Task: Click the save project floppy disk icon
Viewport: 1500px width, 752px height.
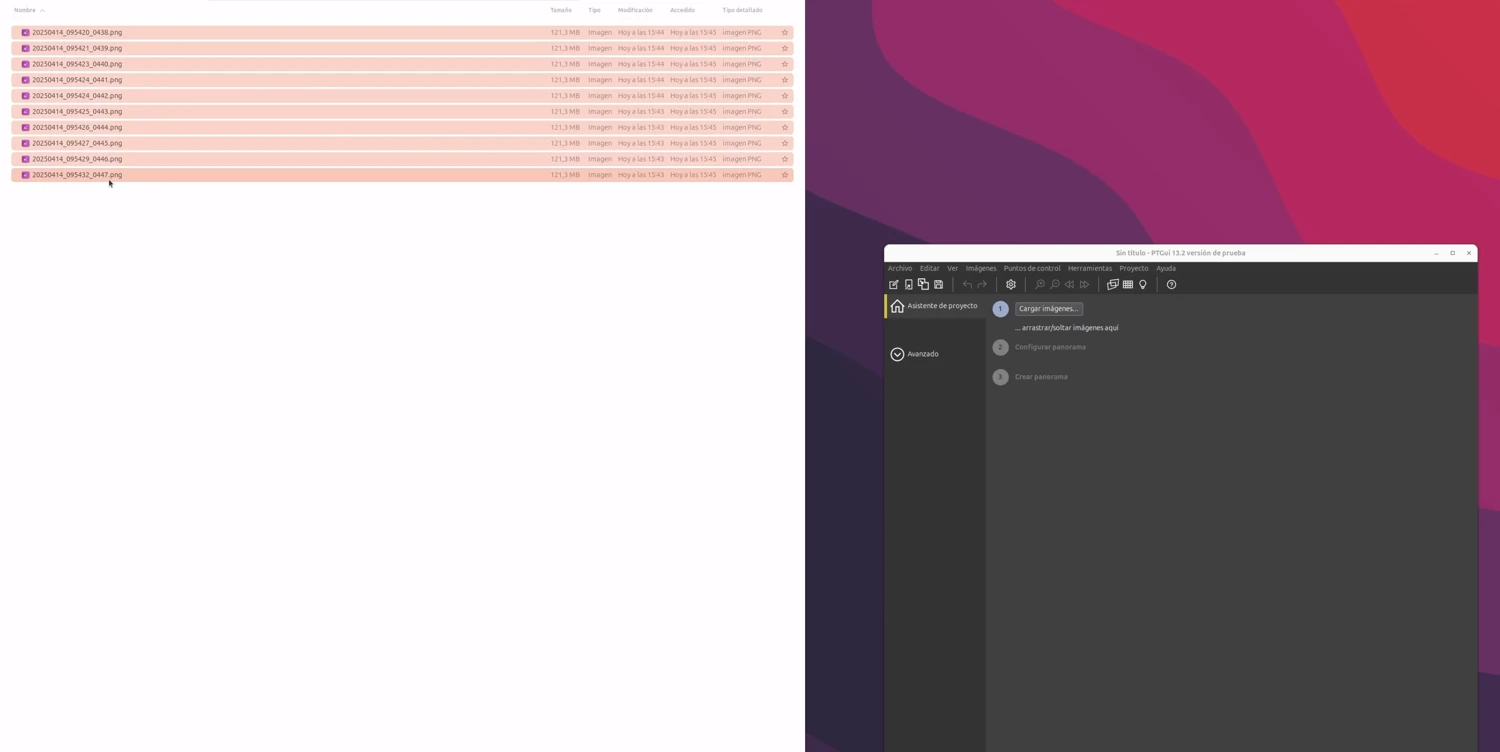Action: tap(938, 285)
